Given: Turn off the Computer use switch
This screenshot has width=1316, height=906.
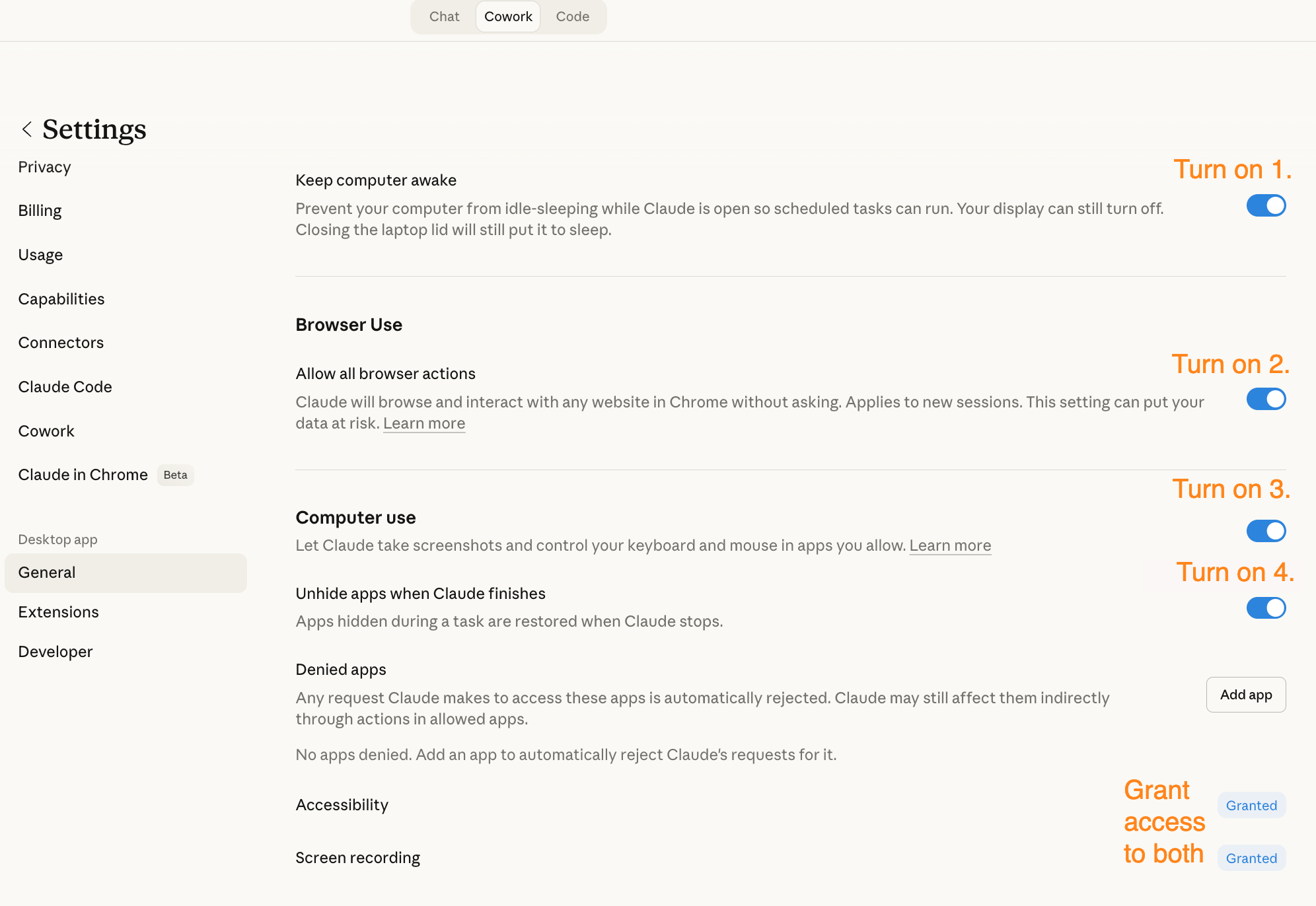Looking at the screenshot, I should [1266, 531].
